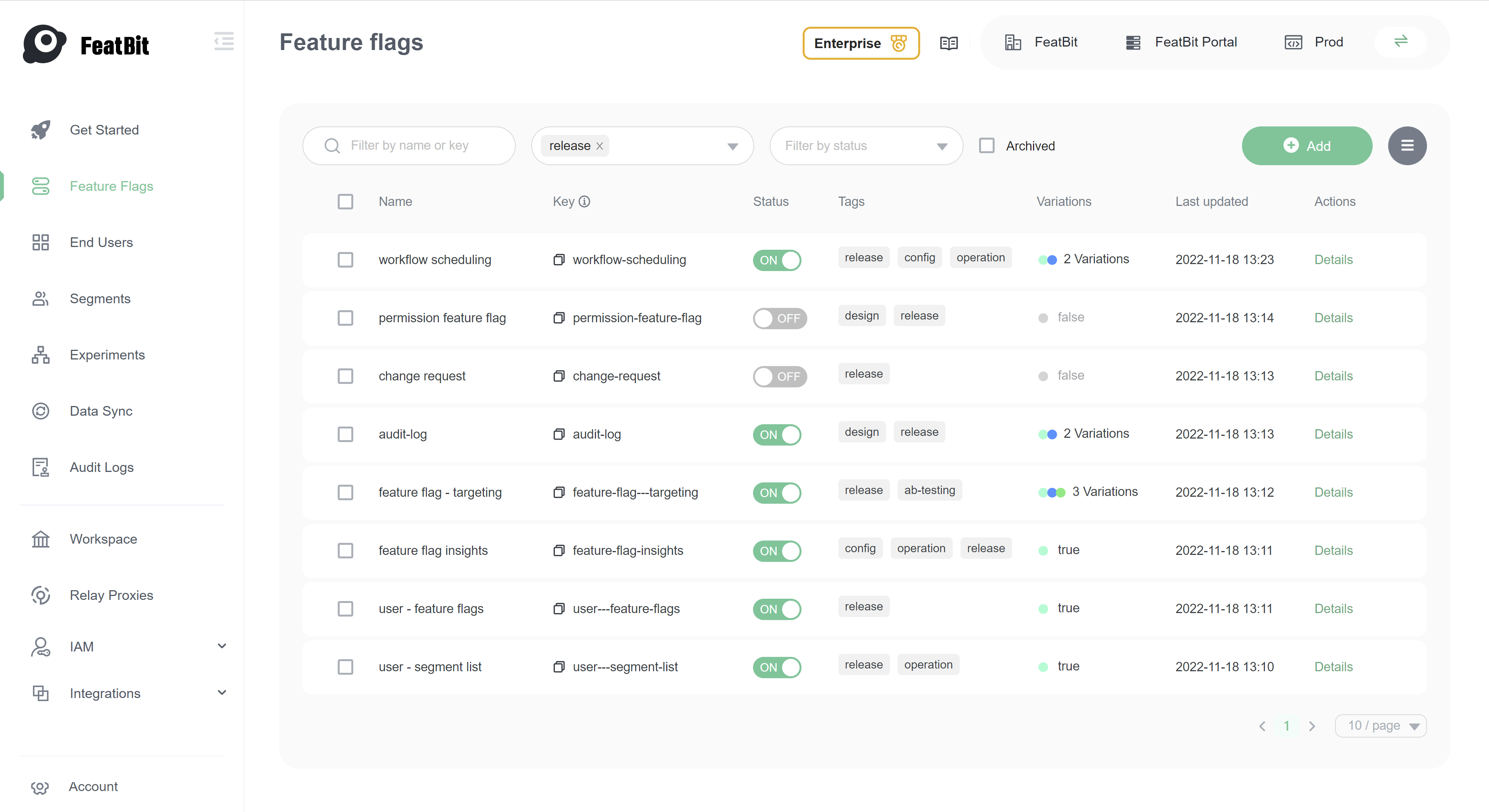Select the change request row checkbox

pyautogui.click(x=345, y=376)
